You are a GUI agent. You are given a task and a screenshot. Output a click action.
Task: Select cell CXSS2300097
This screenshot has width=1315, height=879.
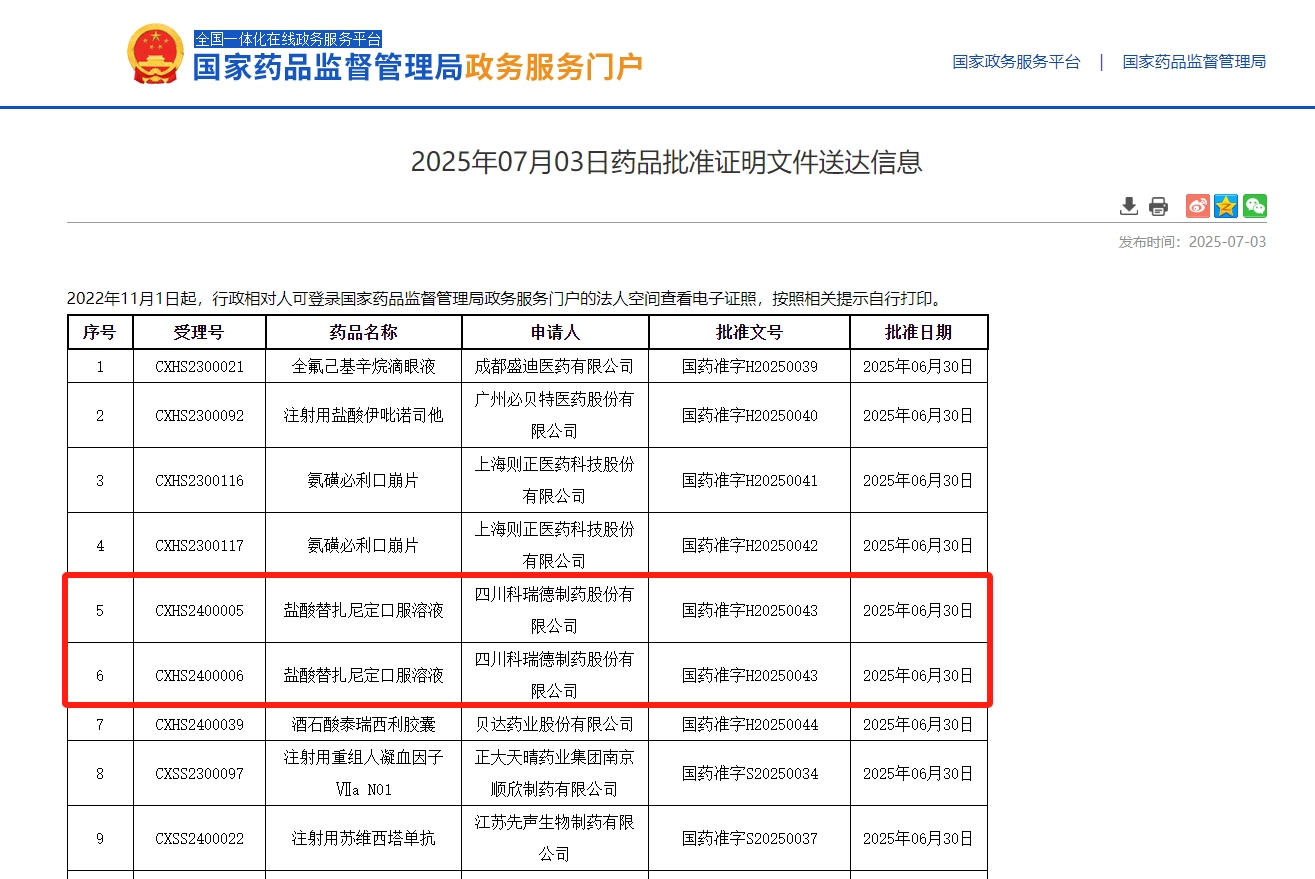click(x=199, y=773)
